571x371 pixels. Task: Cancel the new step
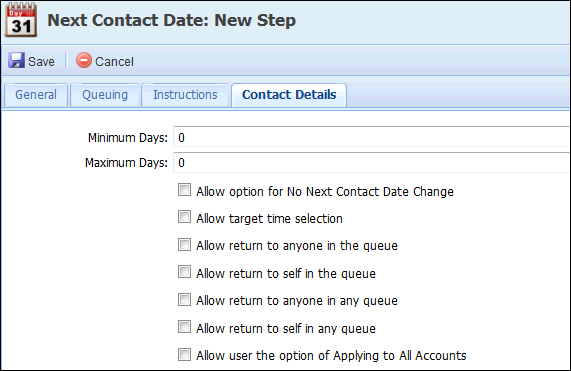pos(105,61)
